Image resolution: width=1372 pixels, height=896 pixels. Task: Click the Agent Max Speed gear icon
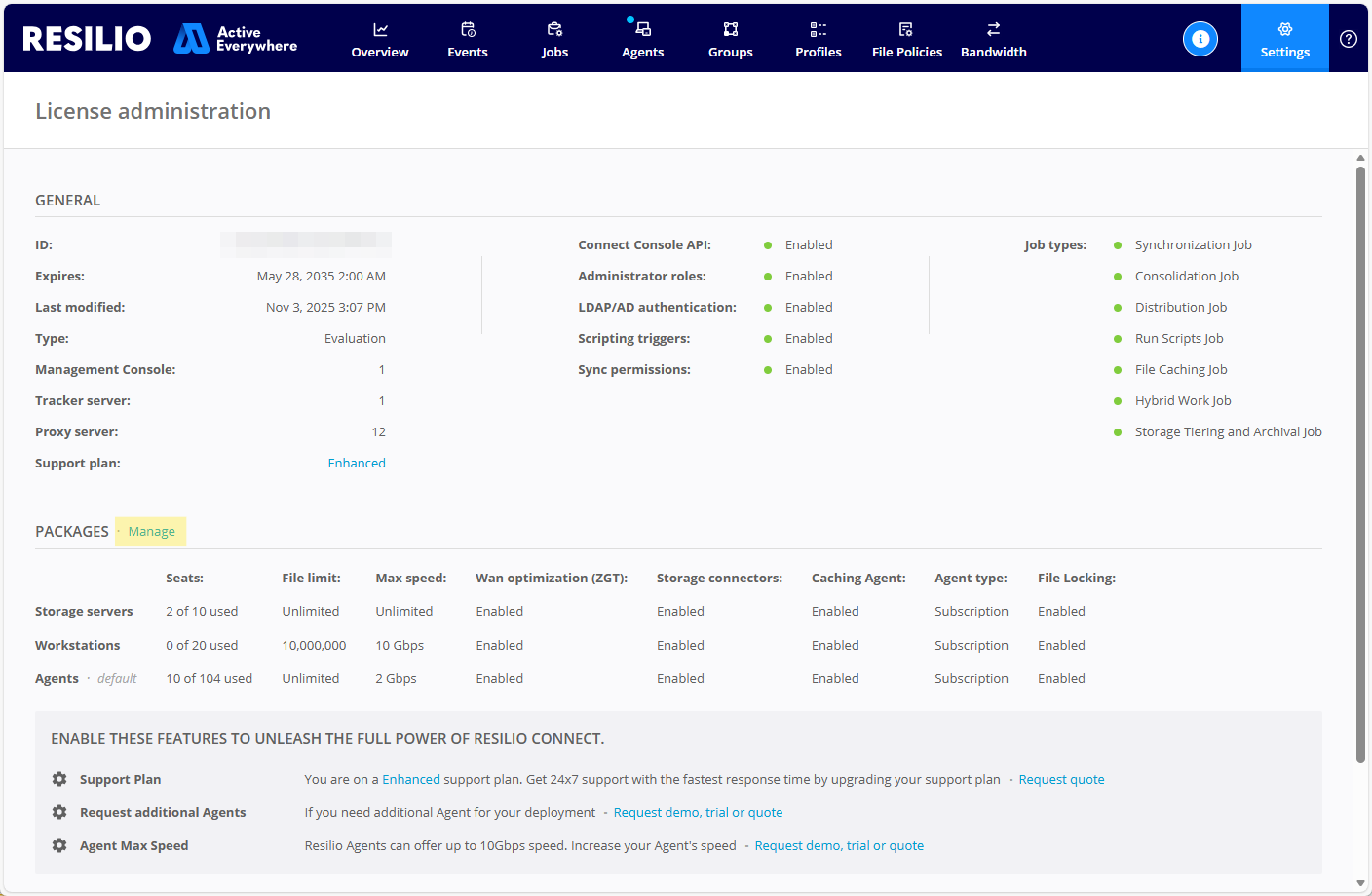point(59,846)
